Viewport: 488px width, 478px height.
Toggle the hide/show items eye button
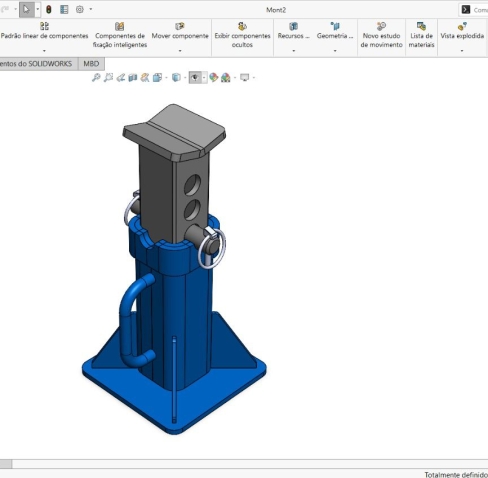click(195, 78)
